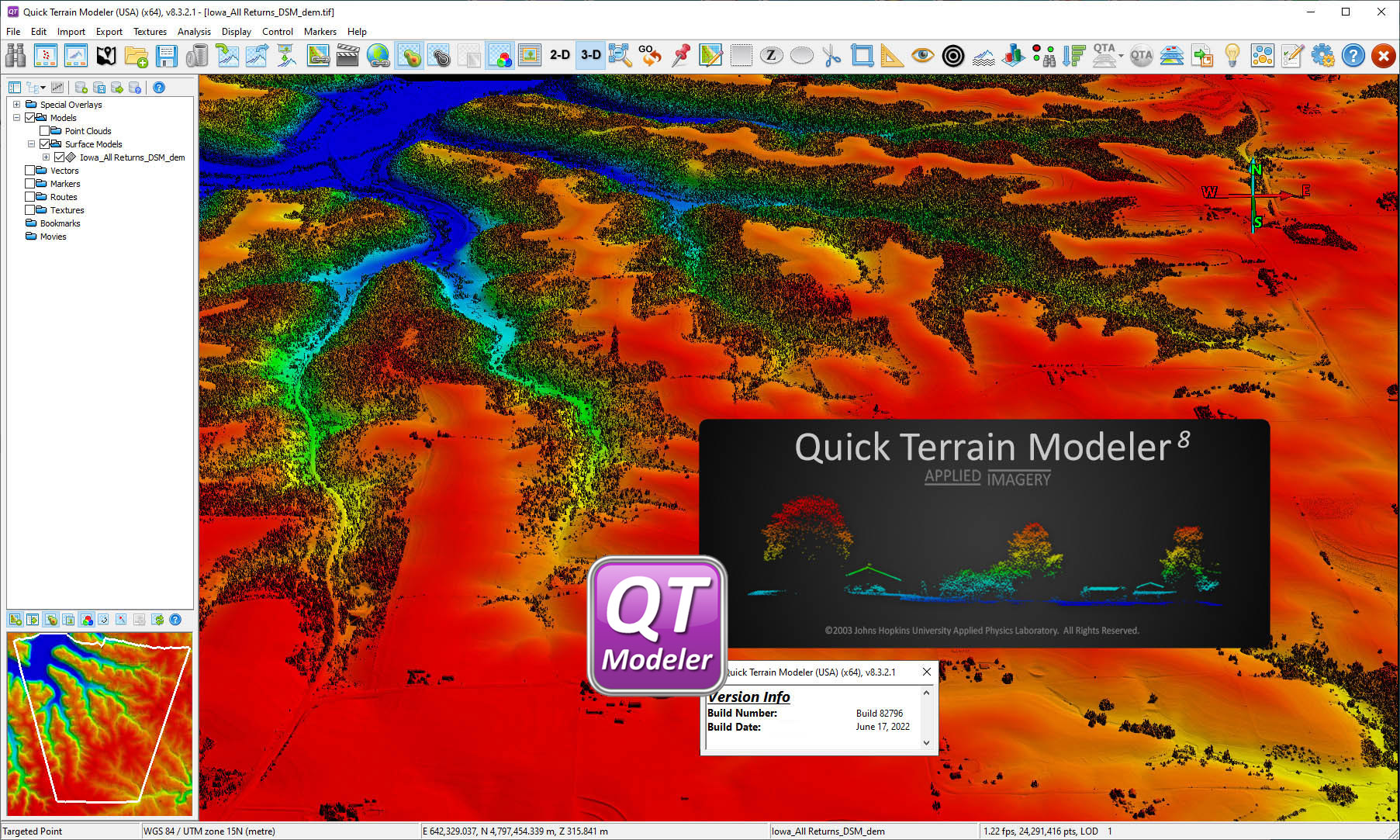This screenshot has height=840, width=1400.
Task: Enable the Point Clouds checkbox
Action: (x=45, y=130)
